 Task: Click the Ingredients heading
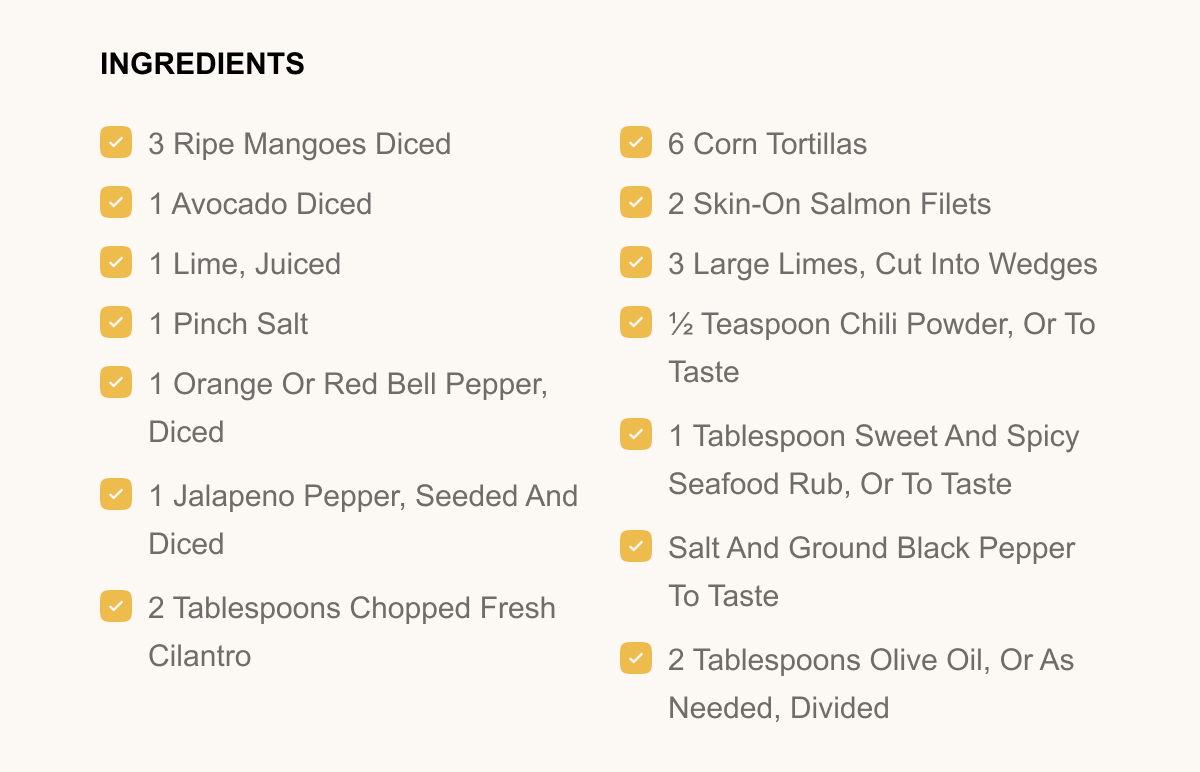coord(202,64)
